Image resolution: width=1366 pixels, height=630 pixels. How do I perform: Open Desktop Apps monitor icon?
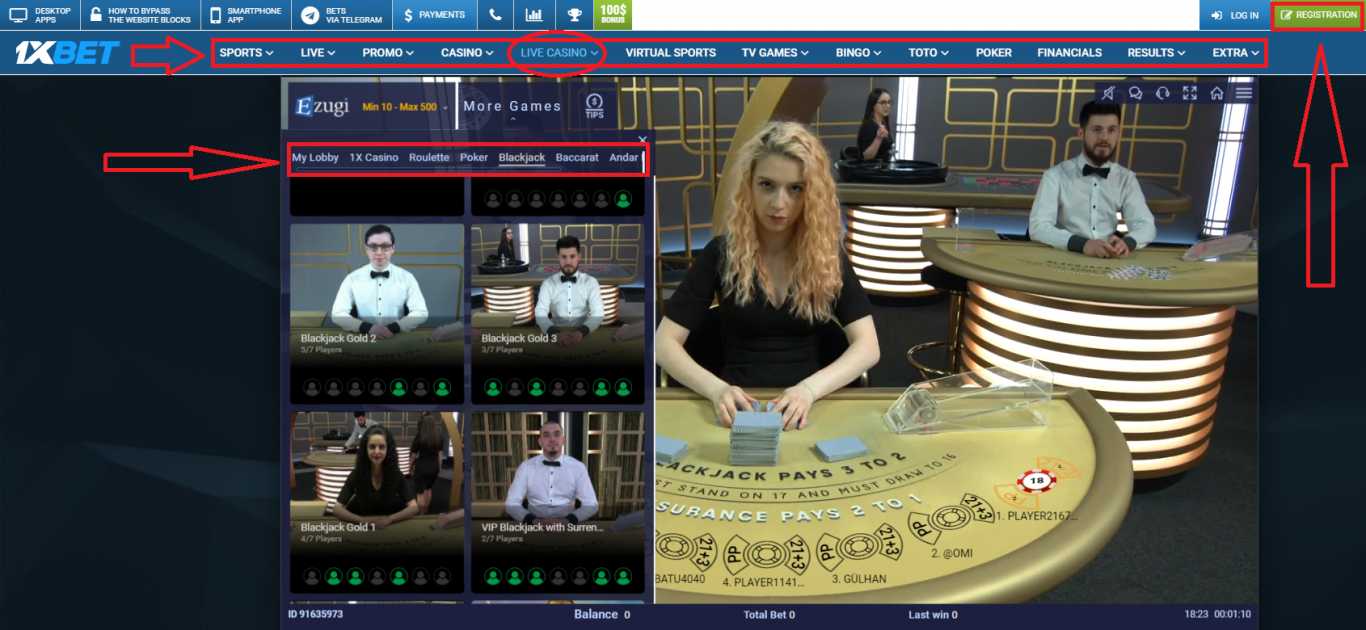[x=18, y=15]
